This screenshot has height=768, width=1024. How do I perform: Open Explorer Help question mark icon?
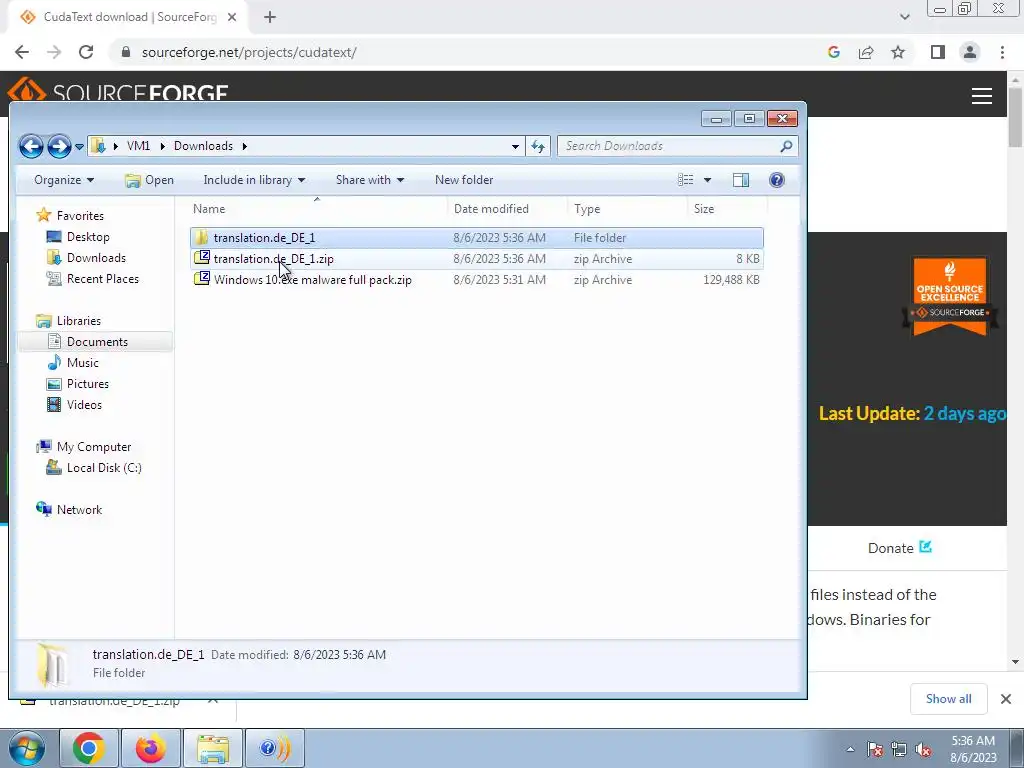tap(776, 180)
